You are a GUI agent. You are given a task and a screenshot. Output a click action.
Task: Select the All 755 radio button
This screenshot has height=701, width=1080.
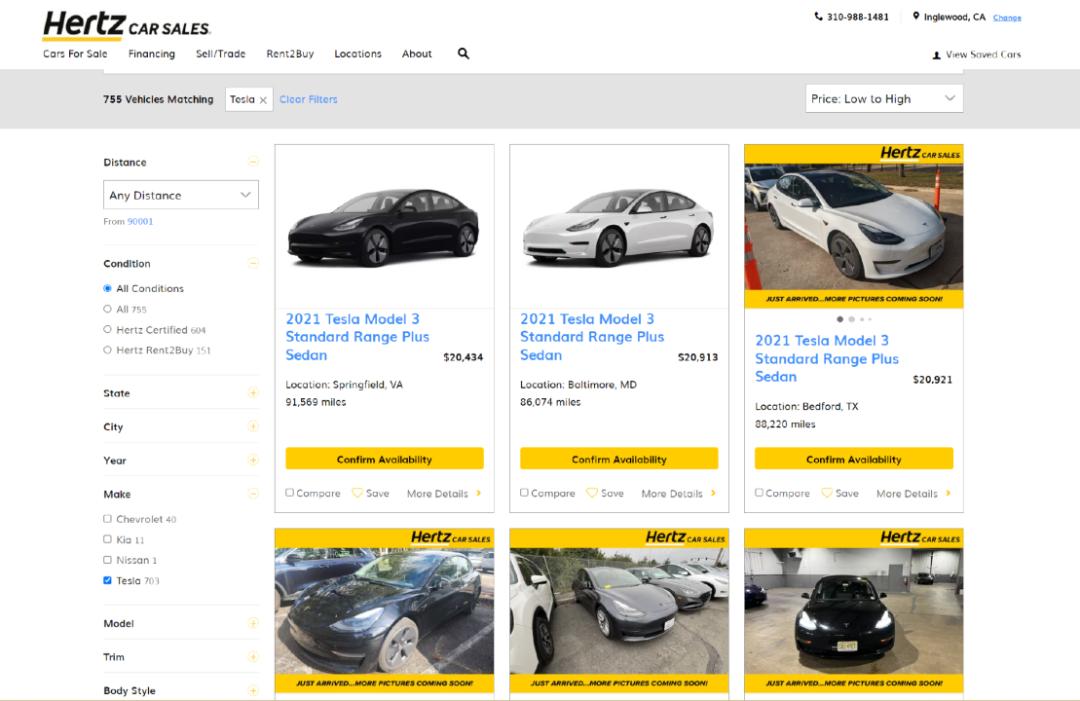pos(107,309)
